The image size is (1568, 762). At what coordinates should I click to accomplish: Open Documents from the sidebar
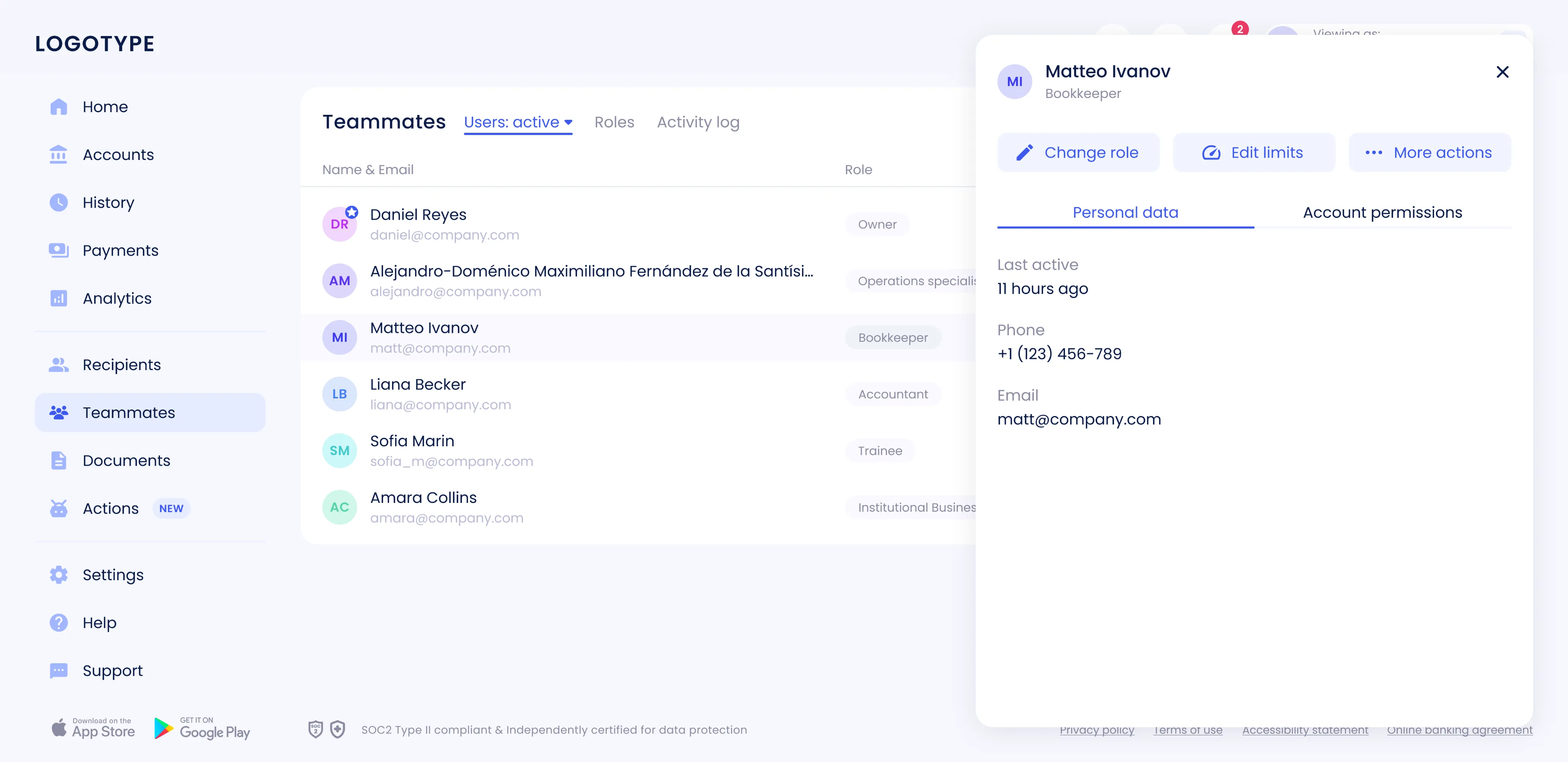[150, 461]
